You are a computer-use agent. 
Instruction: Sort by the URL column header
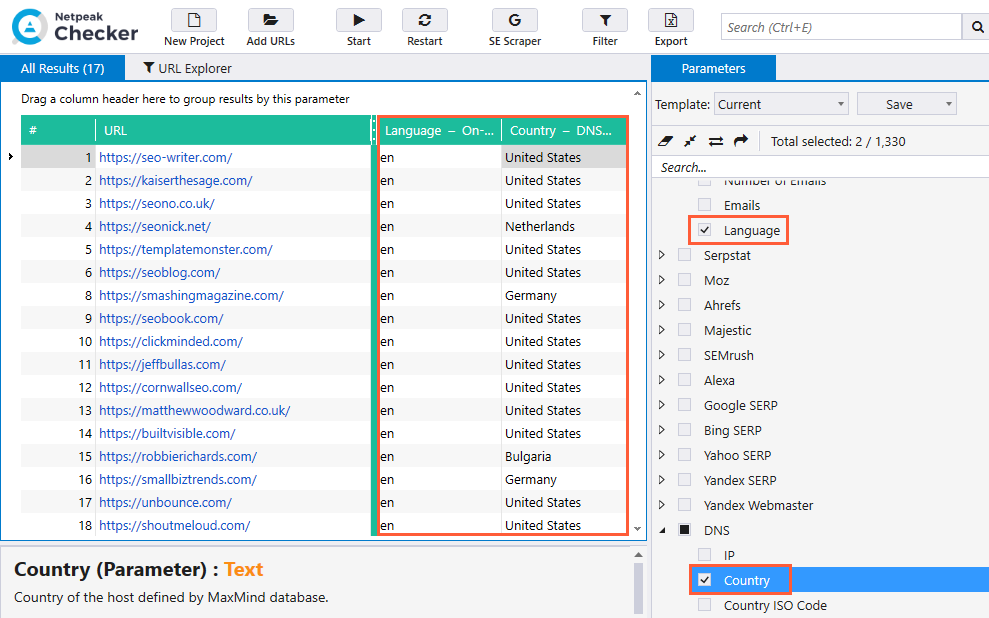pyautogui.click(x=233, y=131)
